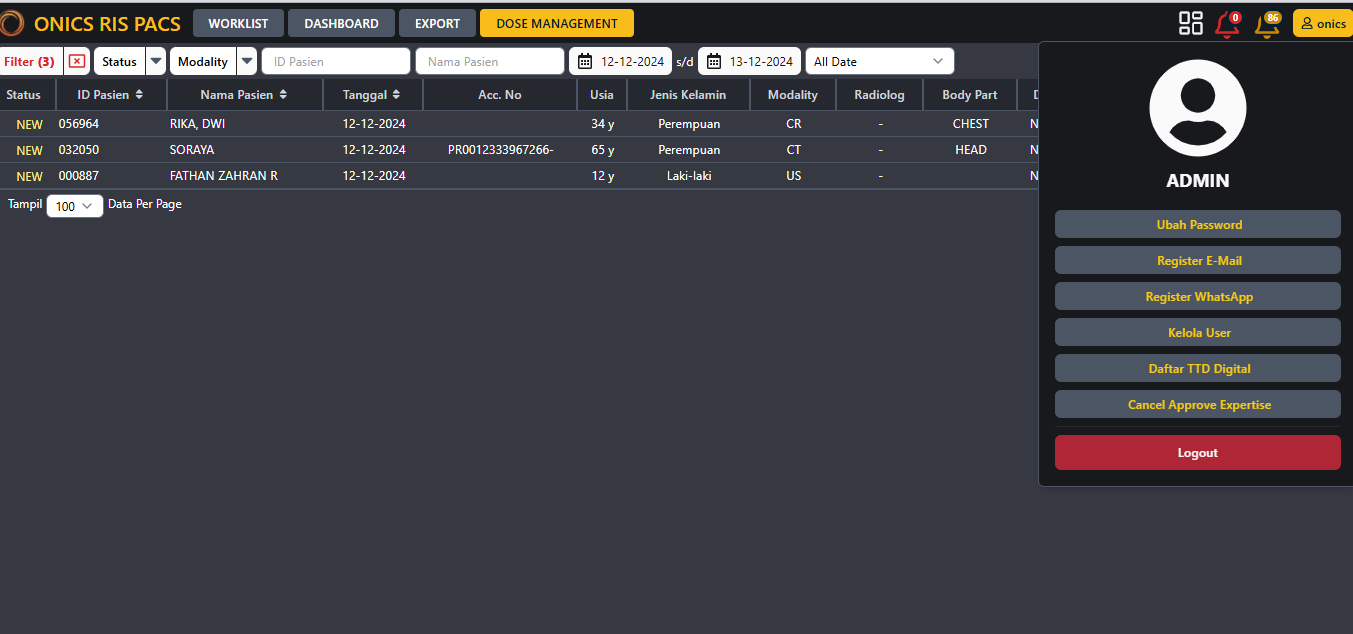Click the Ubah Password button
The width and height of the screenshot is (1353, 634).
pyautogui.click(x=1197, y=224)
